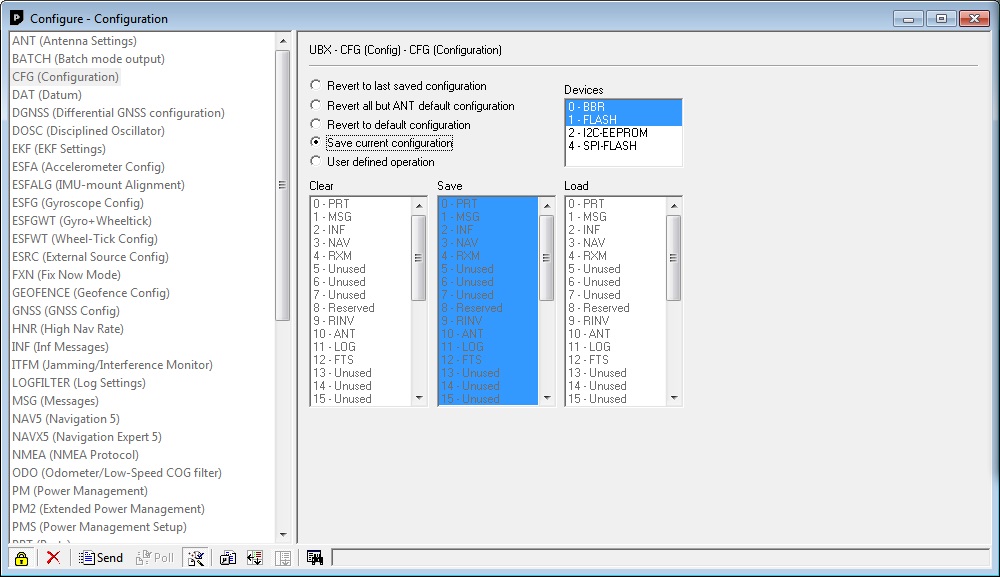Click scroll-up arrow of message list

pyautogui.click(x=283, y=41)
